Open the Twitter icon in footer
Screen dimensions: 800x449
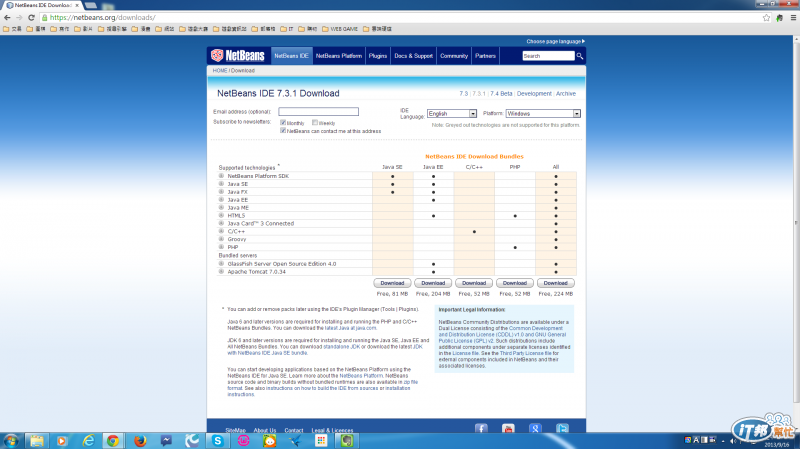point(562,428)
